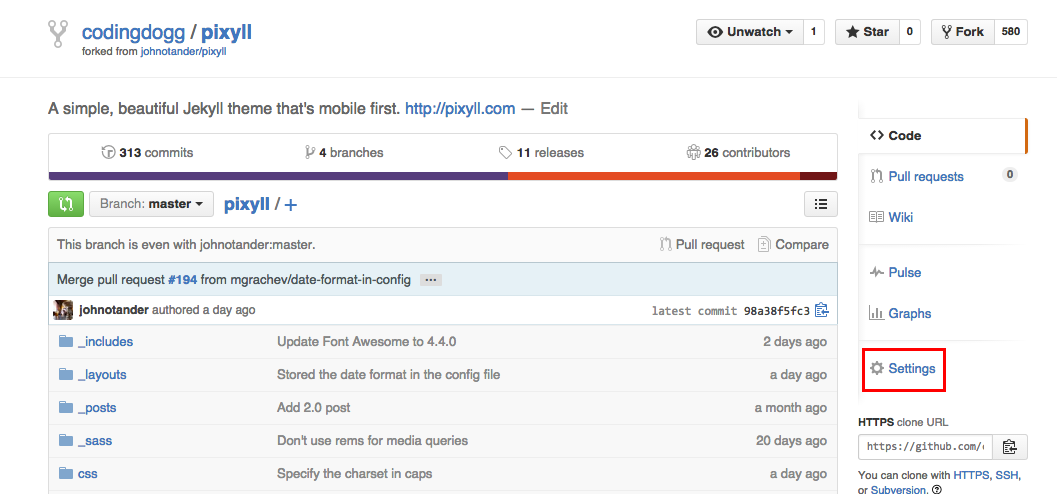Screen dimensions: 1057x494
Task: Click the commits history clock icon
Action: 108,152
